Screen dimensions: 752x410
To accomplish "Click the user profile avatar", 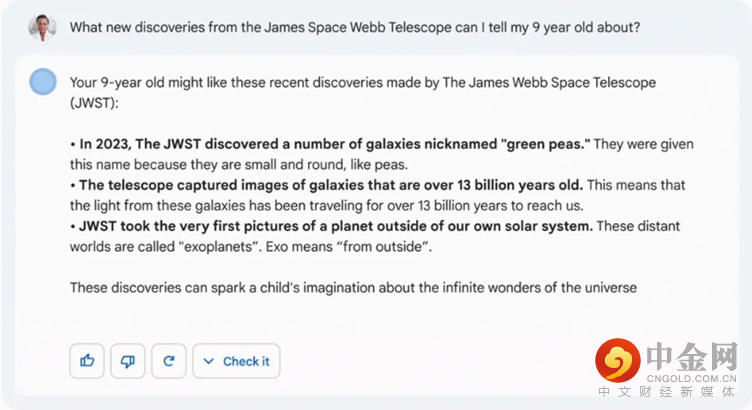I will pyautogui.click(x=42, y=26).
